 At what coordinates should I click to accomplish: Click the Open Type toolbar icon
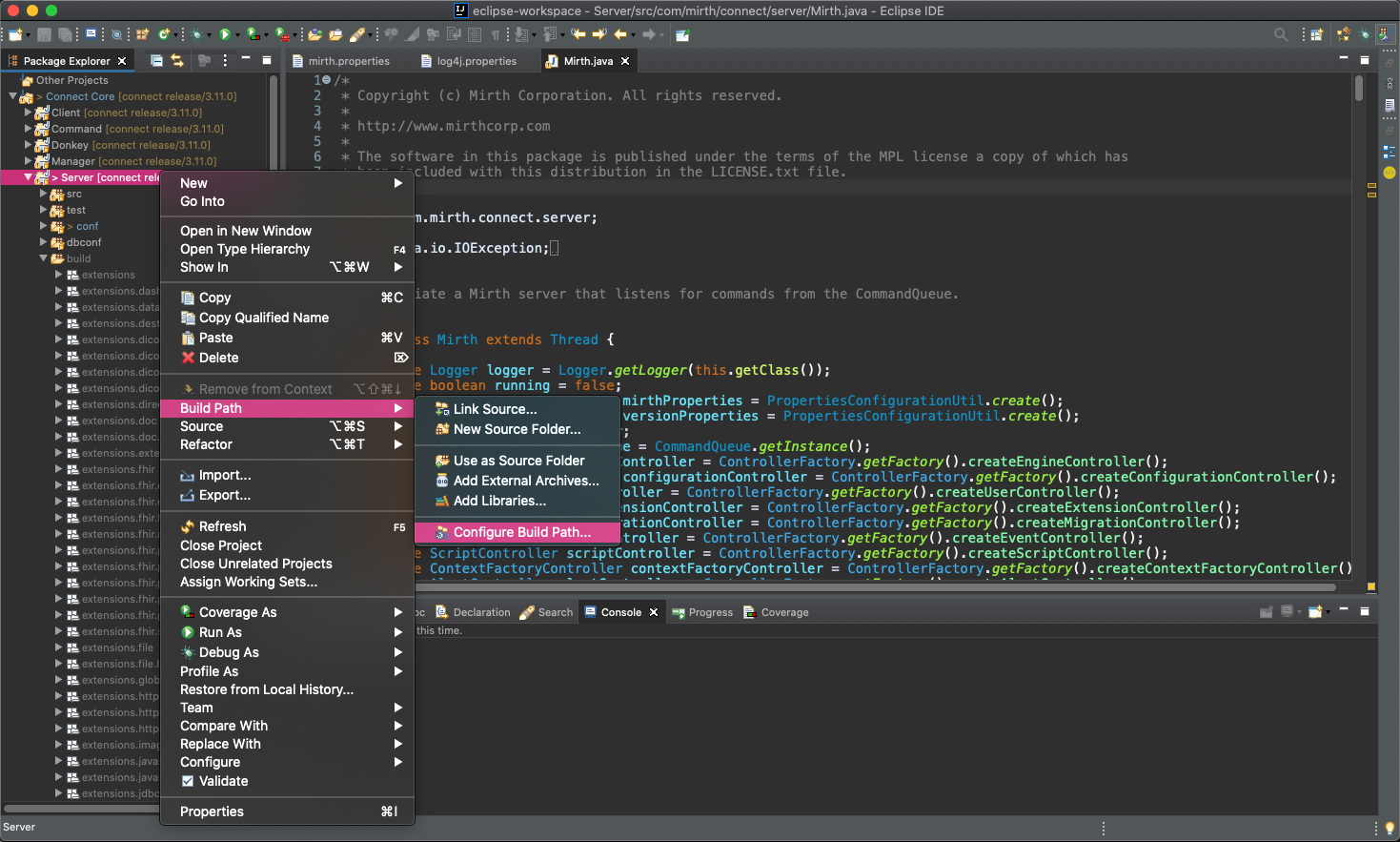pos(314,34)
